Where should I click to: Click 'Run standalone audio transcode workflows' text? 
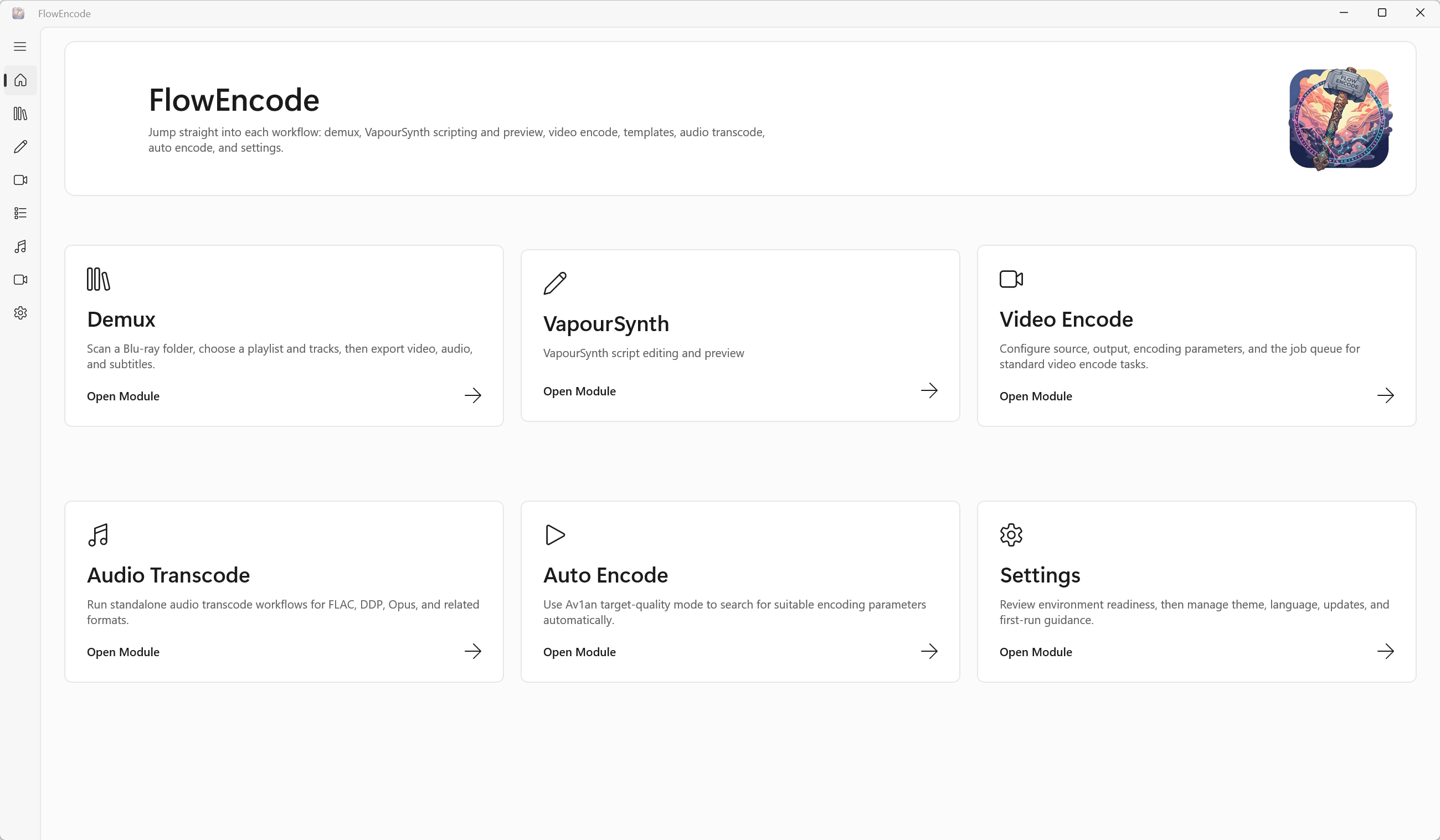click(x=283, y=612)
